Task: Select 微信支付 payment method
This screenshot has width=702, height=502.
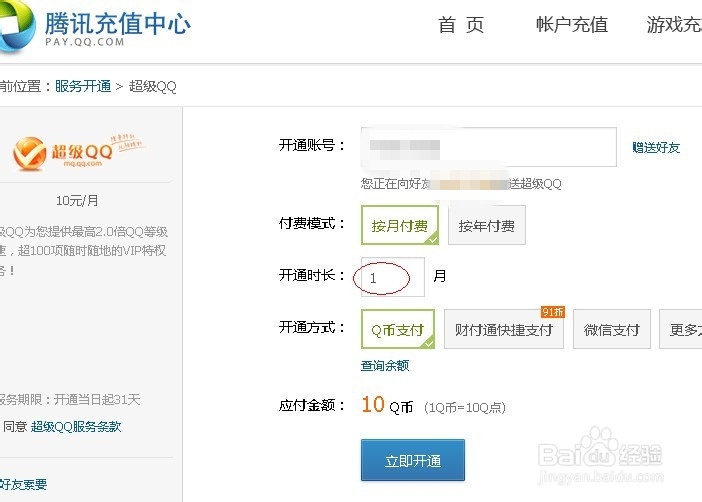Action: tap(612, 329)
